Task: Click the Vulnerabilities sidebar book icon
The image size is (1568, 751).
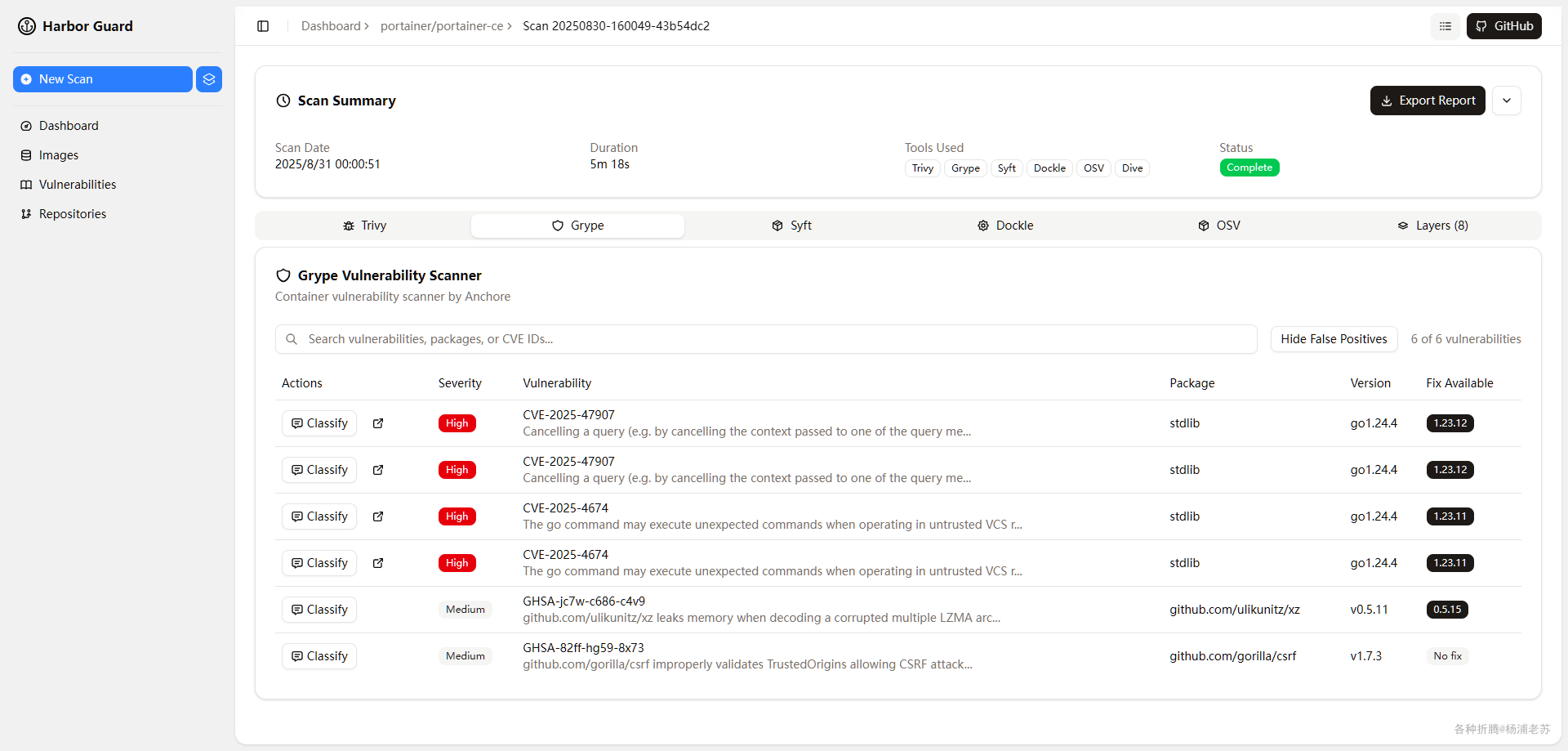Action: pos(26,185)
